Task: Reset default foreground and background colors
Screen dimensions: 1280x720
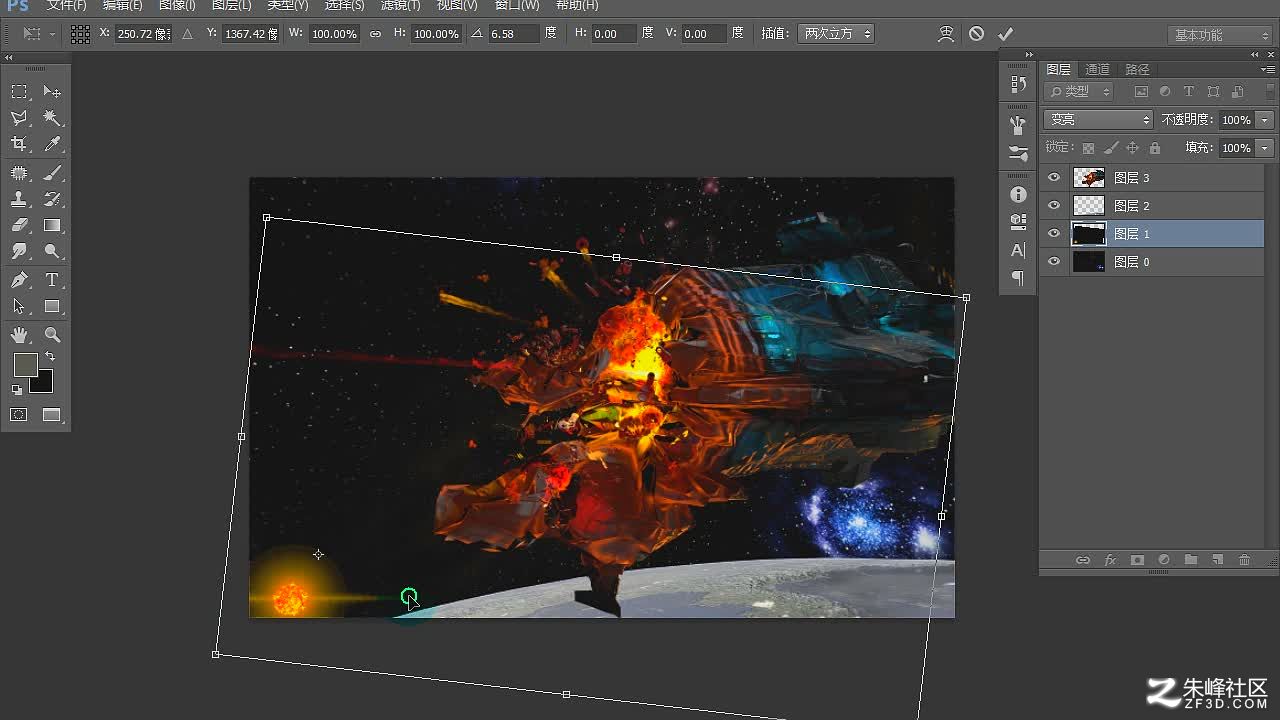Action: 16,391
